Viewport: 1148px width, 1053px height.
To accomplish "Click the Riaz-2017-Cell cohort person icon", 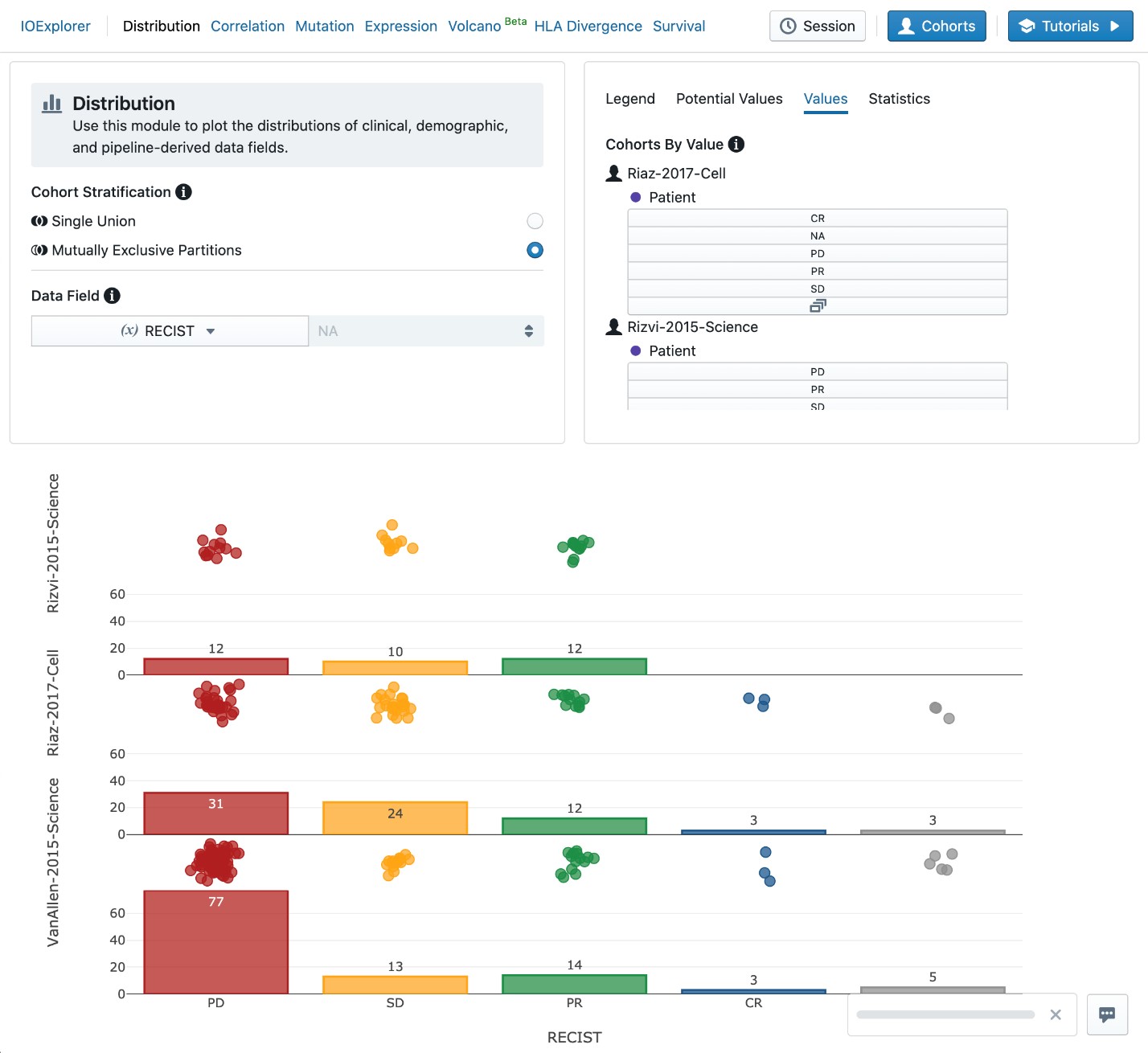I will [x=614, y=174].
